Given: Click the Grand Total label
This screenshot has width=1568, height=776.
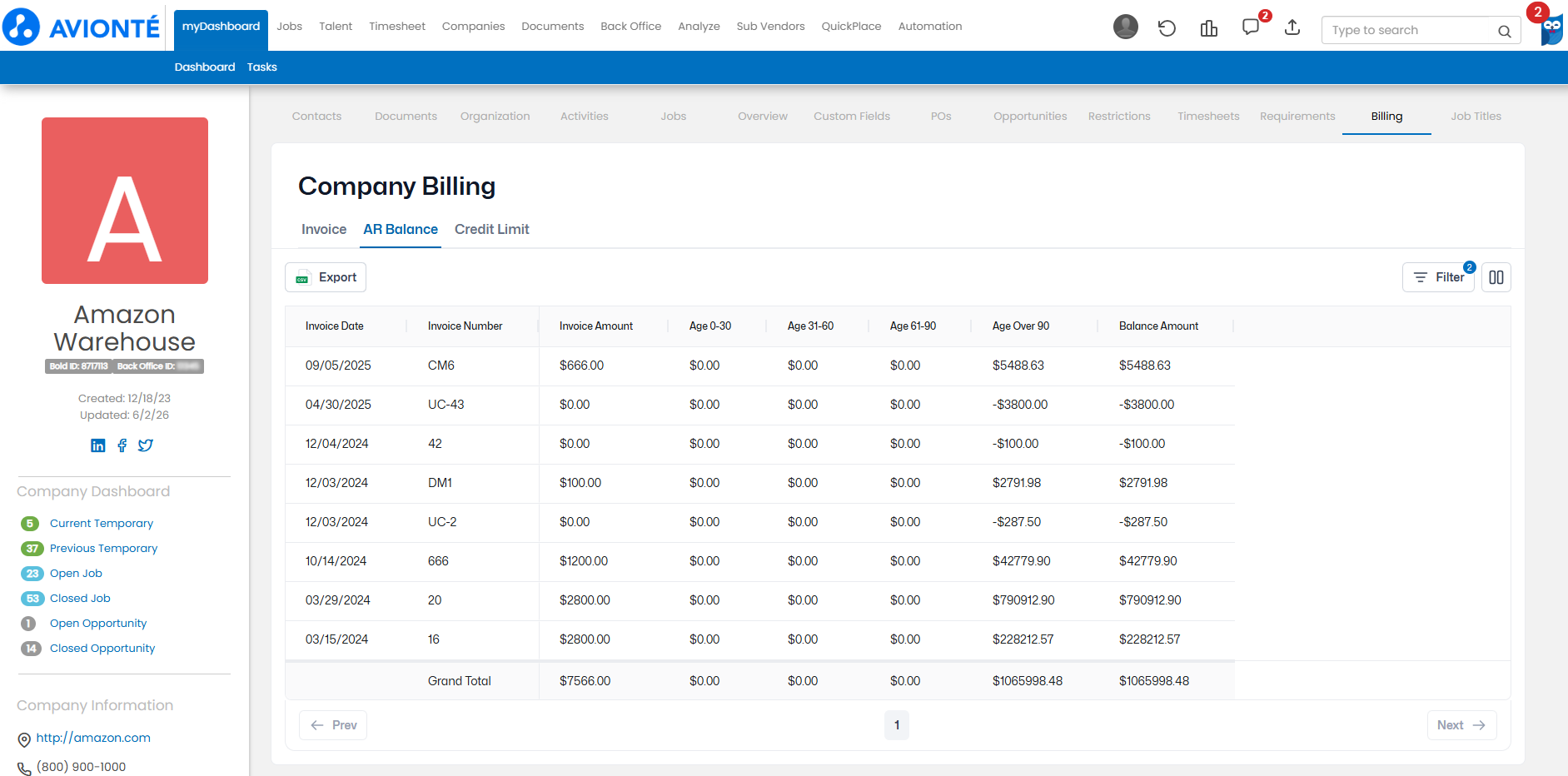Looking at the screenshot, I should (460, 681).
